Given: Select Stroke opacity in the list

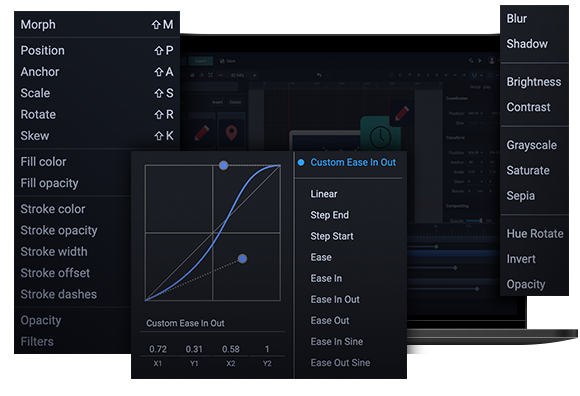Looking at the screenshot, I should 59,230.
